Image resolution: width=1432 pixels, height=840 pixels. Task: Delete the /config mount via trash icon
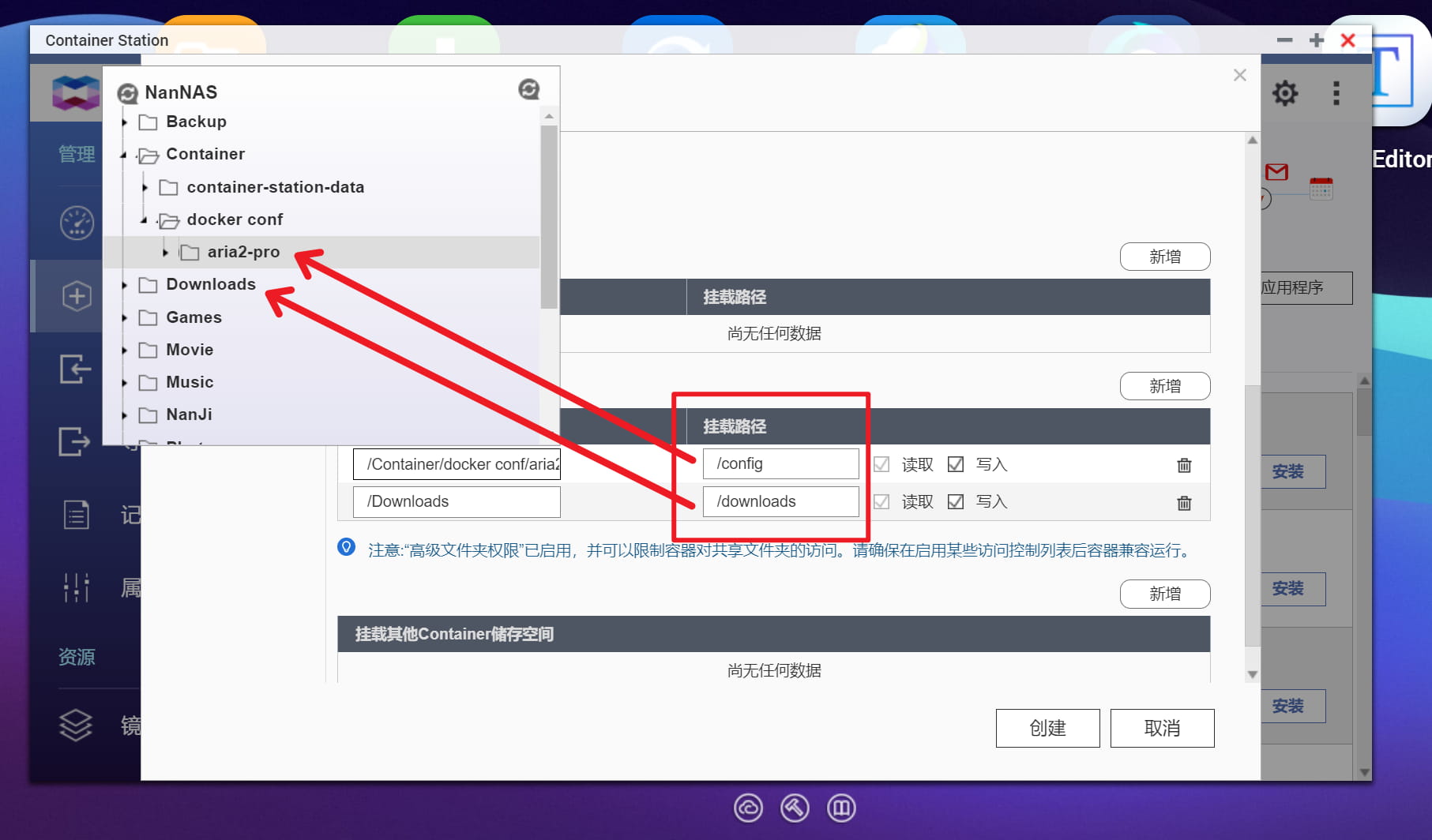pyautogui.click(x=1184, y=465)
